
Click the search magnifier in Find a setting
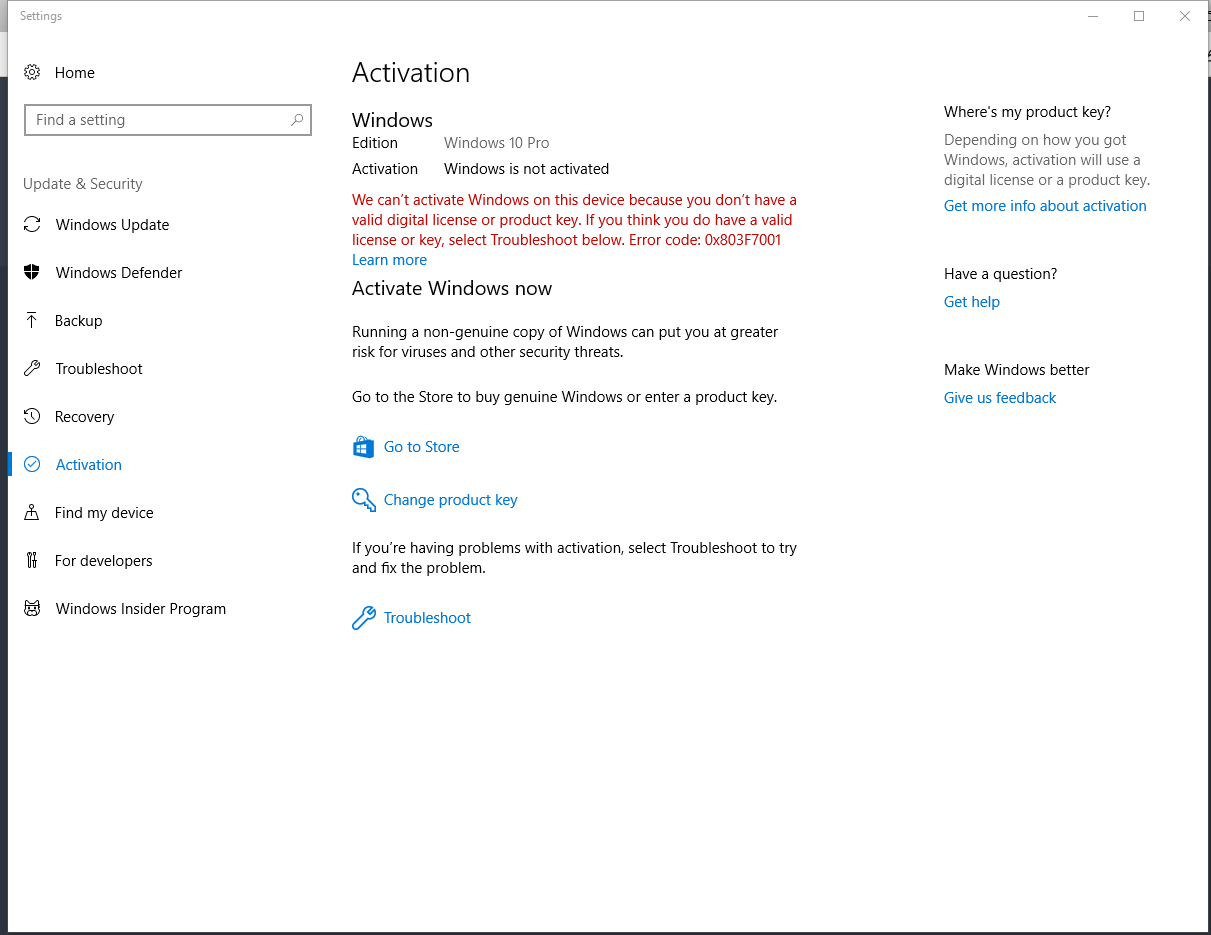pos(297,119)
